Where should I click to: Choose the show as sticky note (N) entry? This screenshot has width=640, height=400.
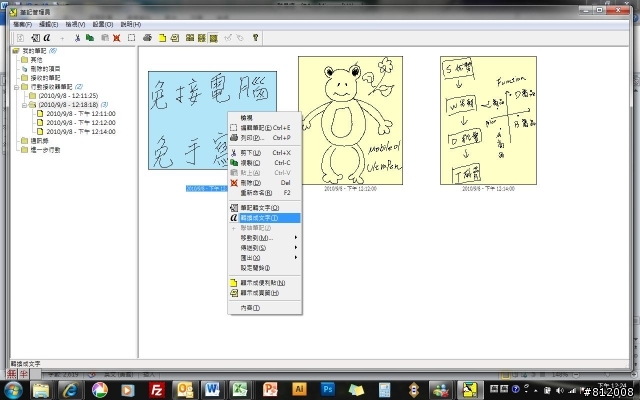(x=265, y=283)
